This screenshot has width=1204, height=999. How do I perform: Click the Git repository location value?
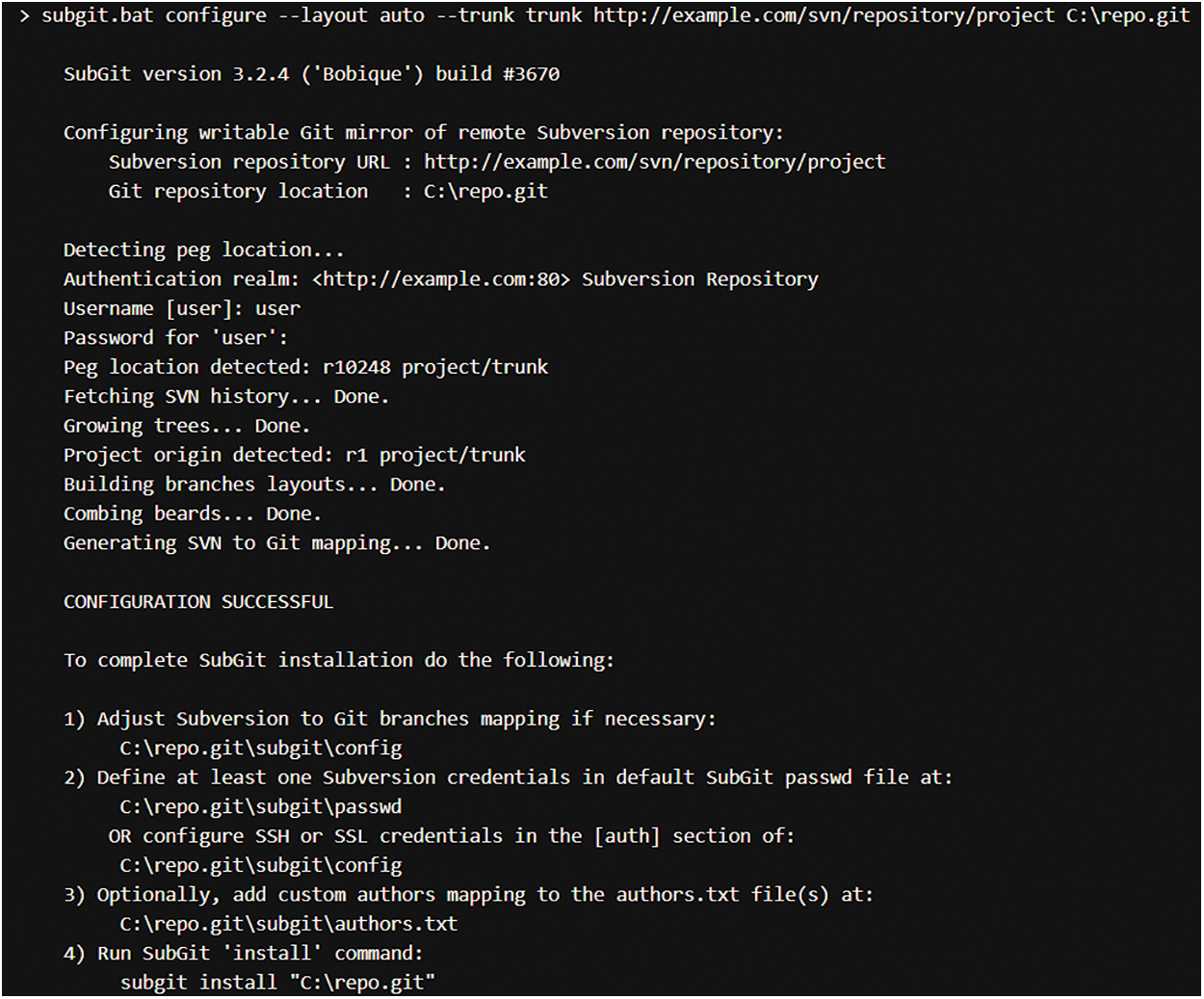tap(485, 191)
